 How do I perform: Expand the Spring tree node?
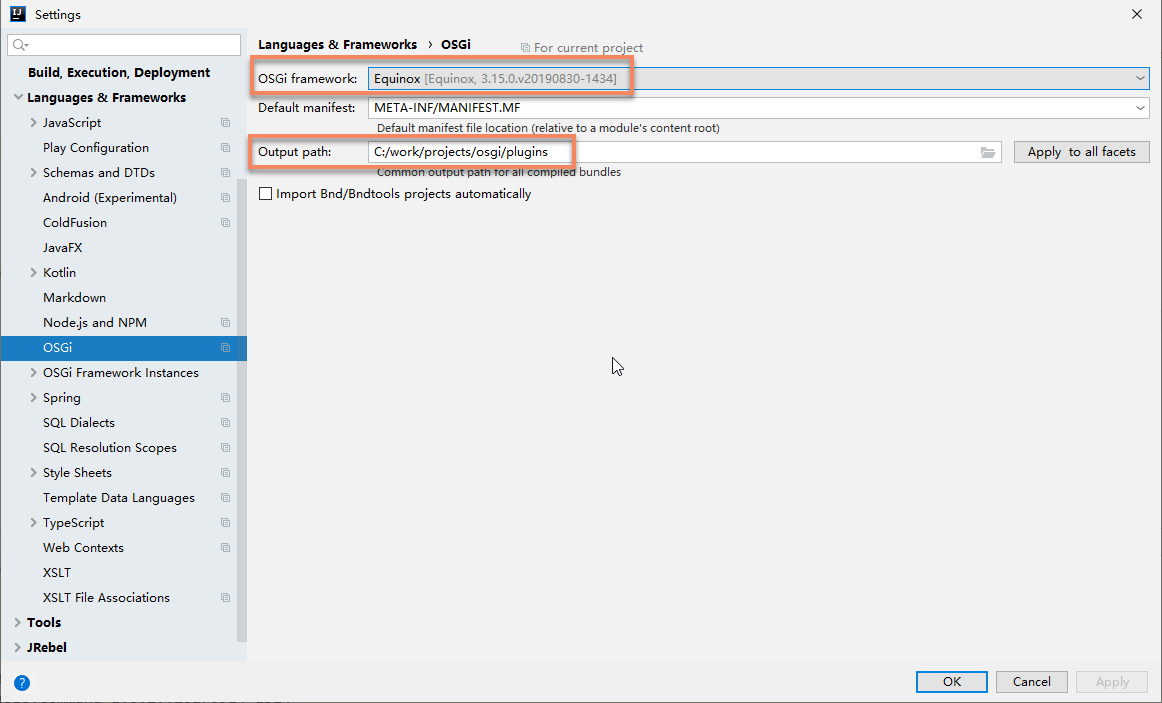(33, 398)
